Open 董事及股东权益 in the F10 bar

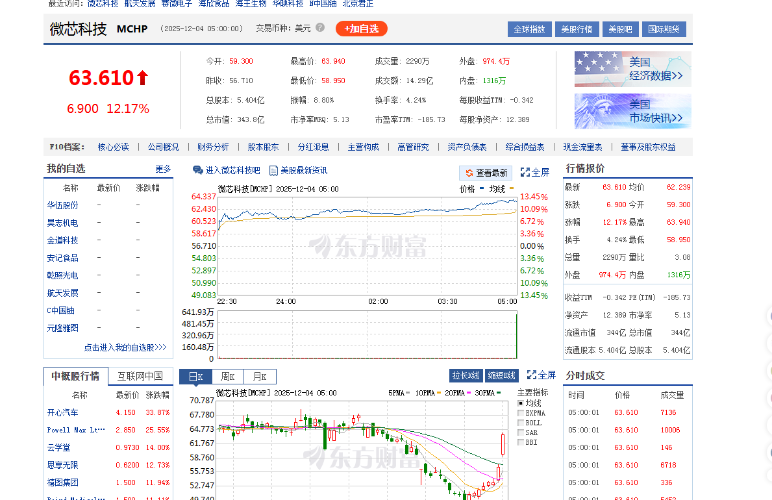pos(648,147)
